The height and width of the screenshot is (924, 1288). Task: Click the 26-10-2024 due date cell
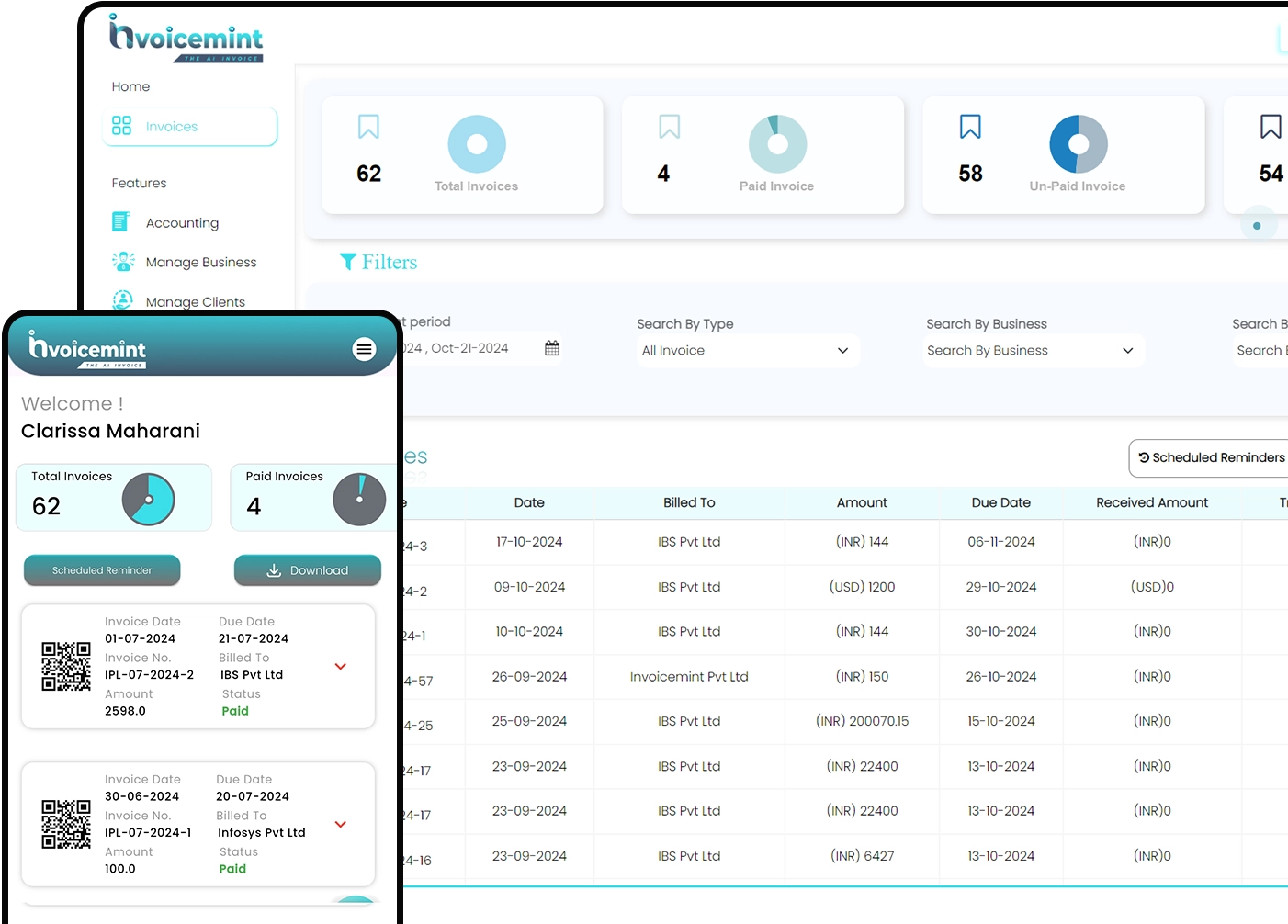1001,677
